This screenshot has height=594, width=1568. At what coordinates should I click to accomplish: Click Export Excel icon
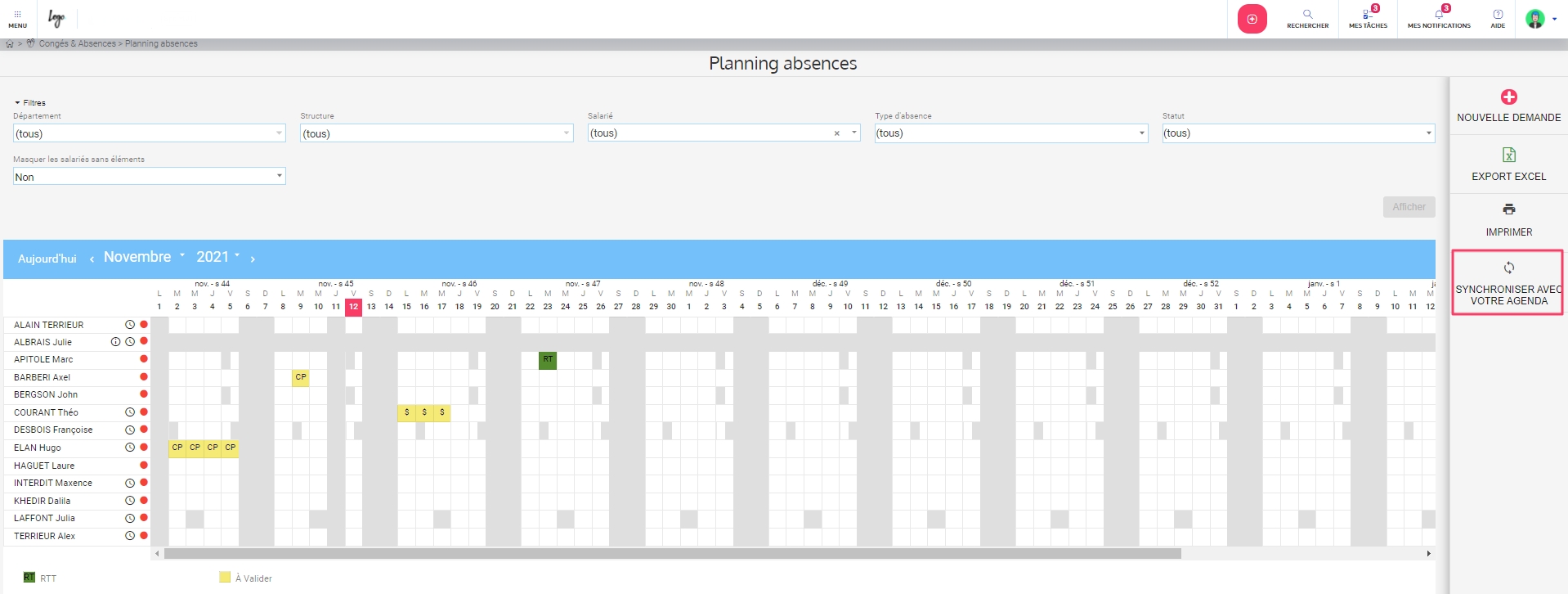[1508, 155]
